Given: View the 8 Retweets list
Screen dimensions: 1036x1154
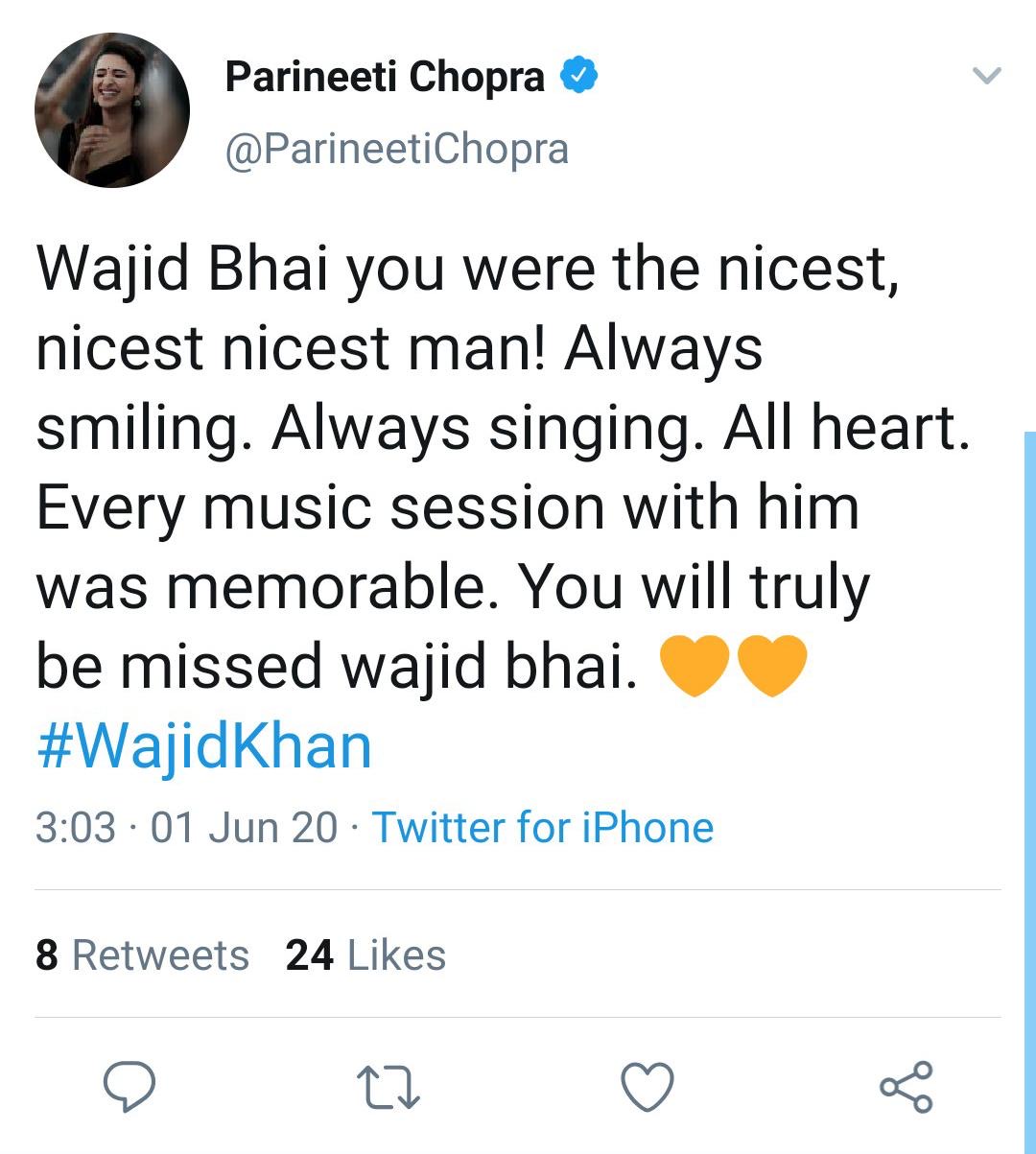Looking at the screenshot, I should tap(142, 955).
